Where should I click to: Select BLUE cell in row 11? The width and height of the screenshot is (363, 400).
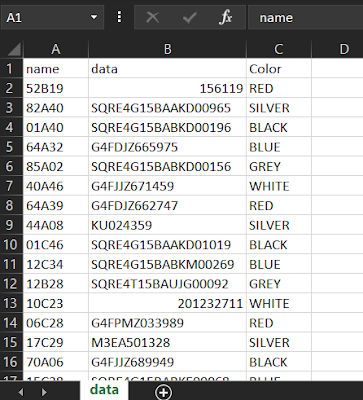(x=279, y=264)
